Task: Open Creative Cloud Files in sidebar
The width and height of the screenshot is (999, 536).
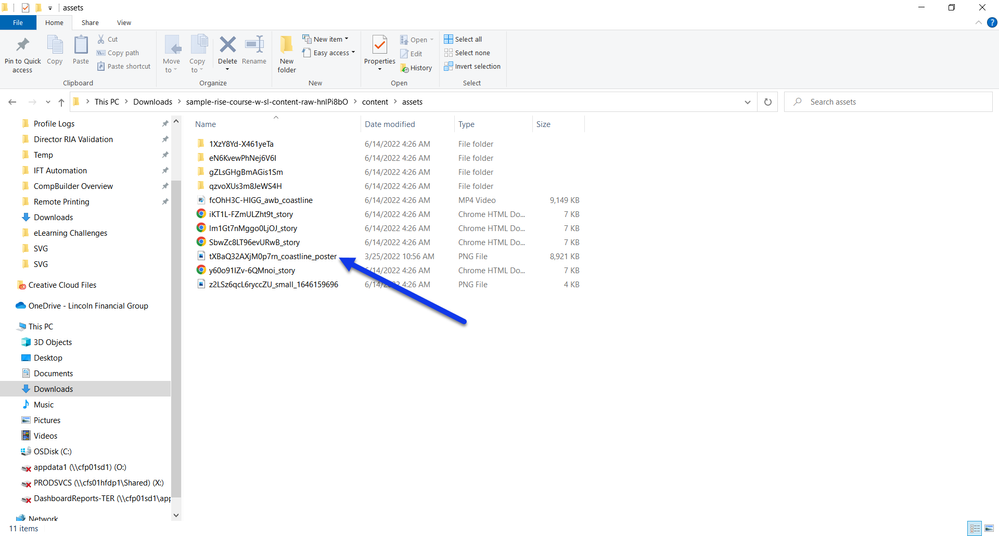Action: [62, 285]
